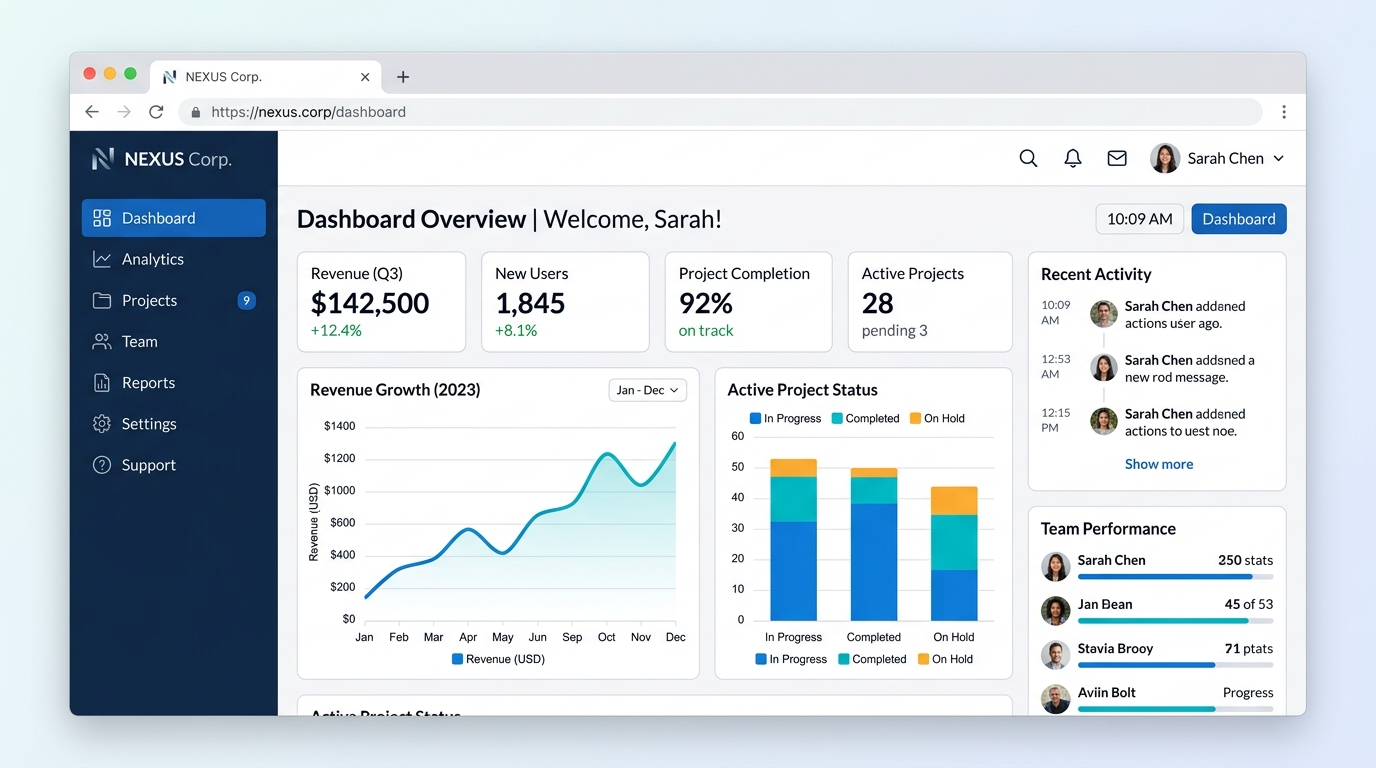Toggle the Revenue (USD) legend entry
The width and height of the screenshot is (1376, 768).
coord(498,659)
